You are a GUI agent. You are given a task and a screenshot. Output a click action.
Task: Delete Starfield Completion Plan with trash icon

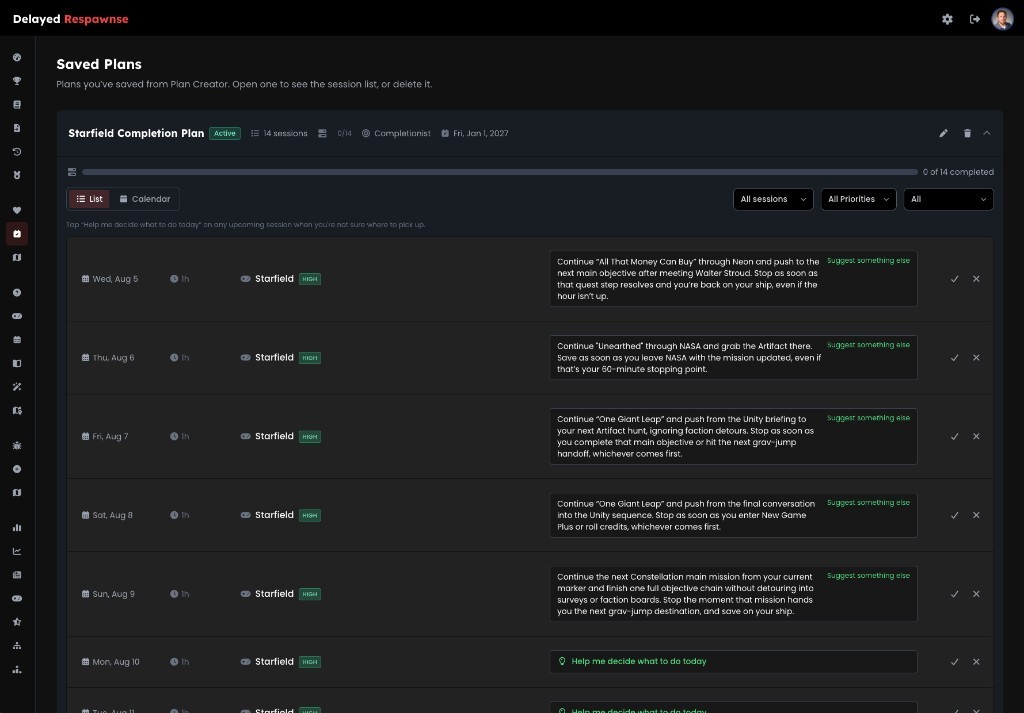point(967,133)
